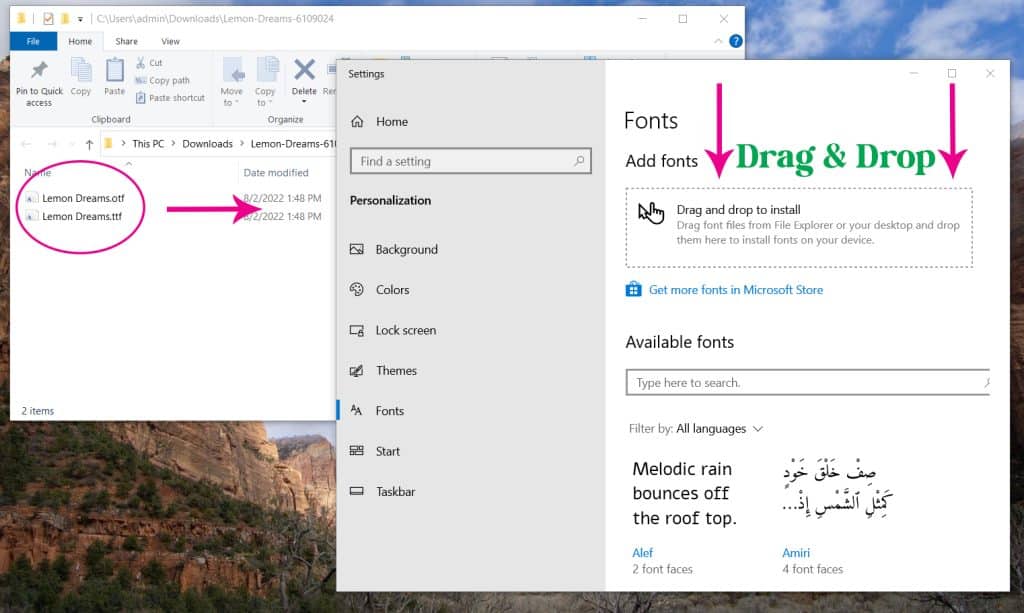Click Downloads in the breadcrumb path
The image size is (1024, 613).
tap(207, 144)
